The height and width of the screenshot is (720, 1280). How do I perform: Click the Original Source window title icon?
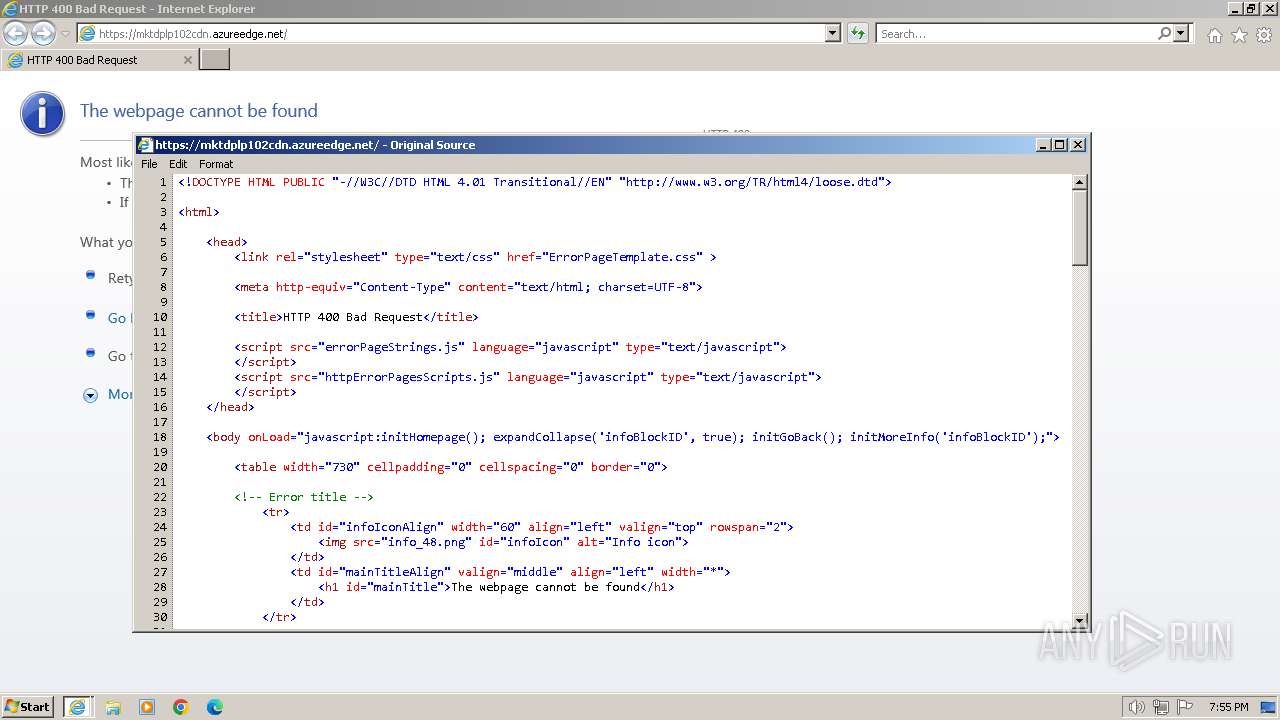tap(145, 145)
